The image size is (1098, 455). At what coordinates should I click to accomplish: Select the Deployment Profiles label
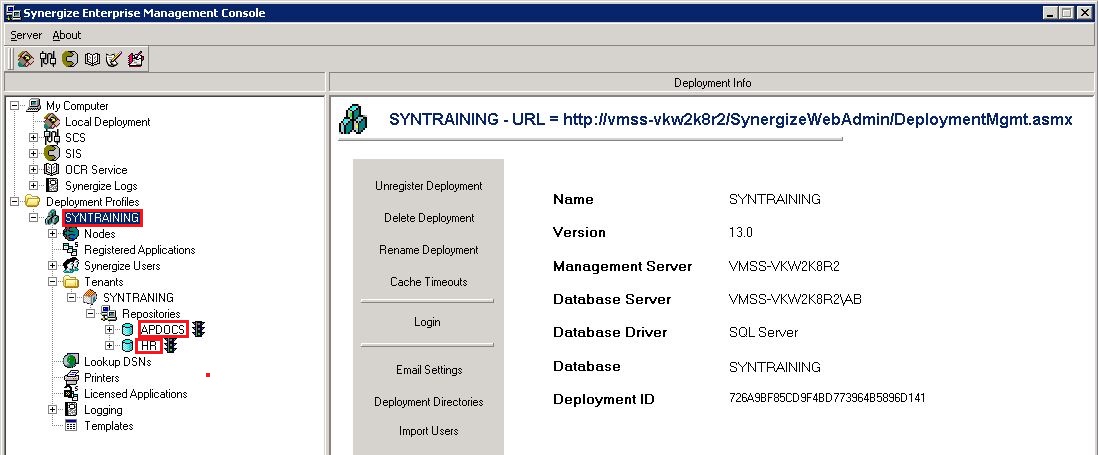click(x=92, y=202)
